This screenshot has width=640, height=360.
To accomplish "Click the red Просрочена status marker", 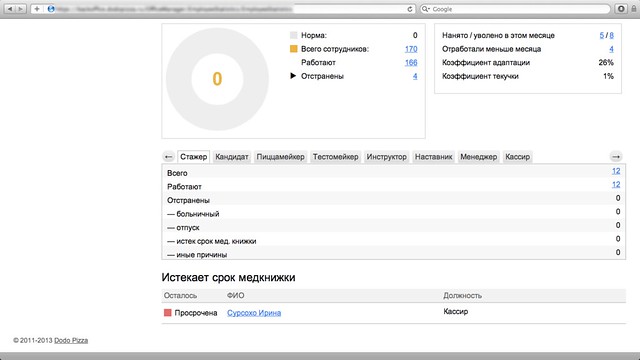I will tap(167, 313).
